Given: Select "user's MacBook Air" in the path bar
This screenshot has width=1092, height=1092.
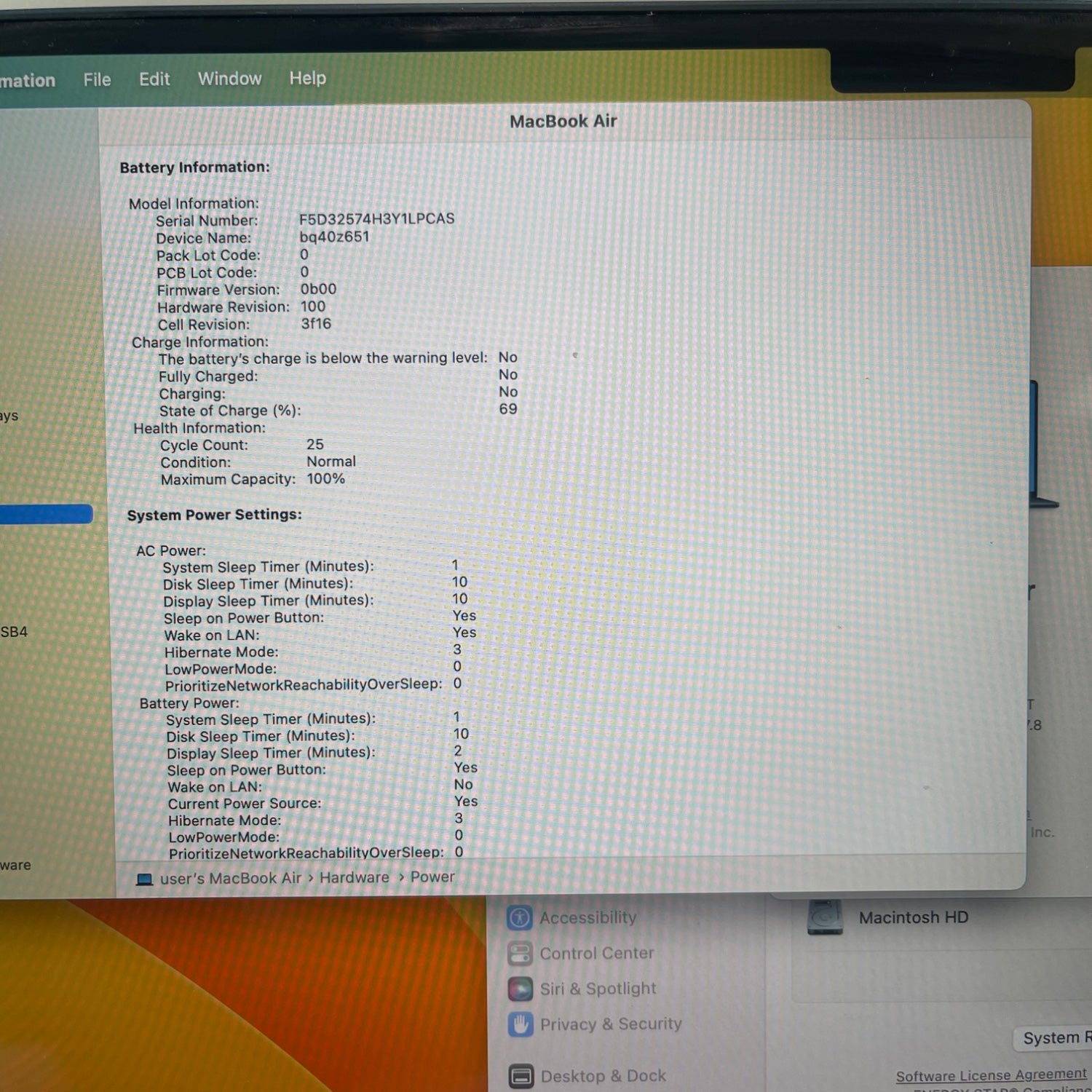Looking at the screenshot, I should click(x=230, y=879).
